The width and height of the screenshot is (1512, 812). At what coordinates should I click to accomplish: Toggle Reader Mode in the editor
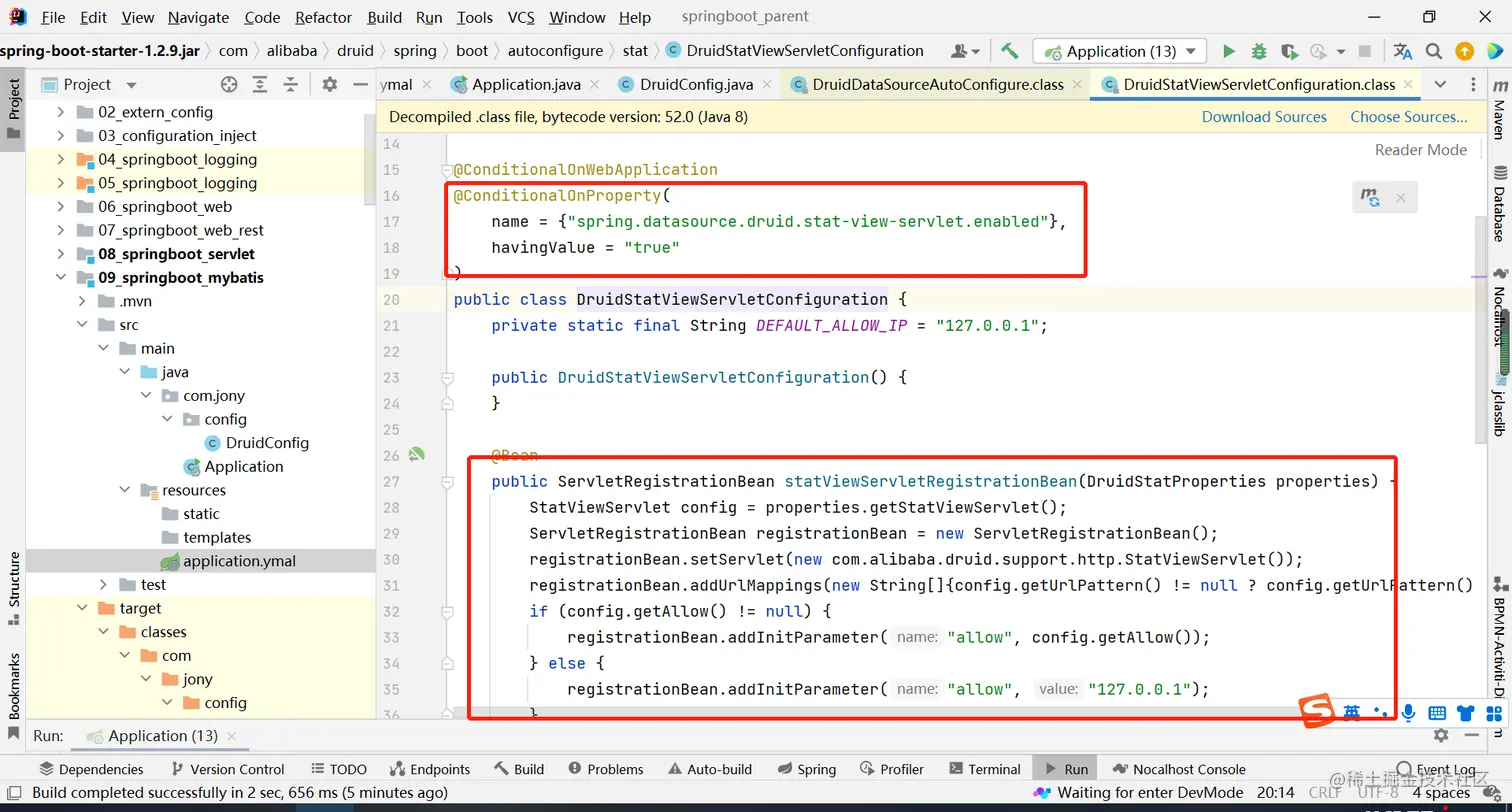pyautogui.click(x=1420, y=150)
